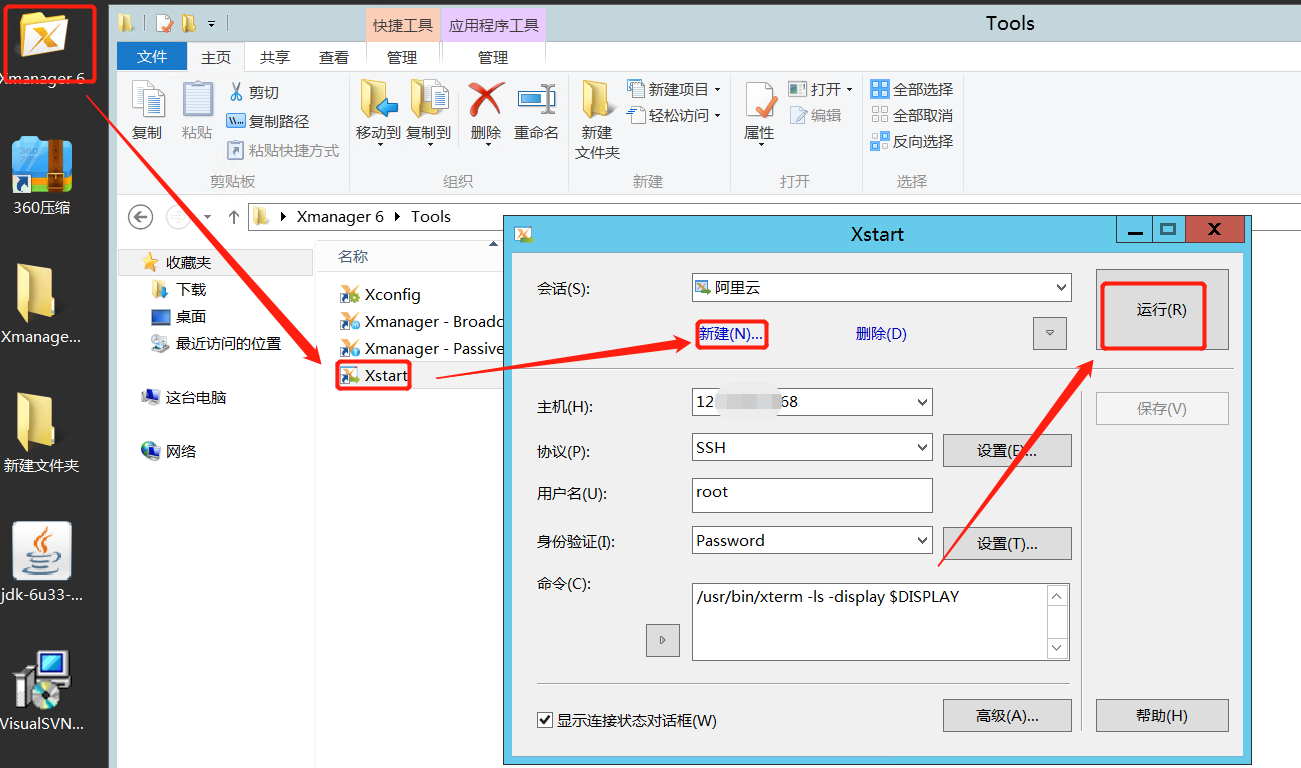Click the 新建(N)... link
This screenshot has width=1301, height=768.
tap(731, 334)
